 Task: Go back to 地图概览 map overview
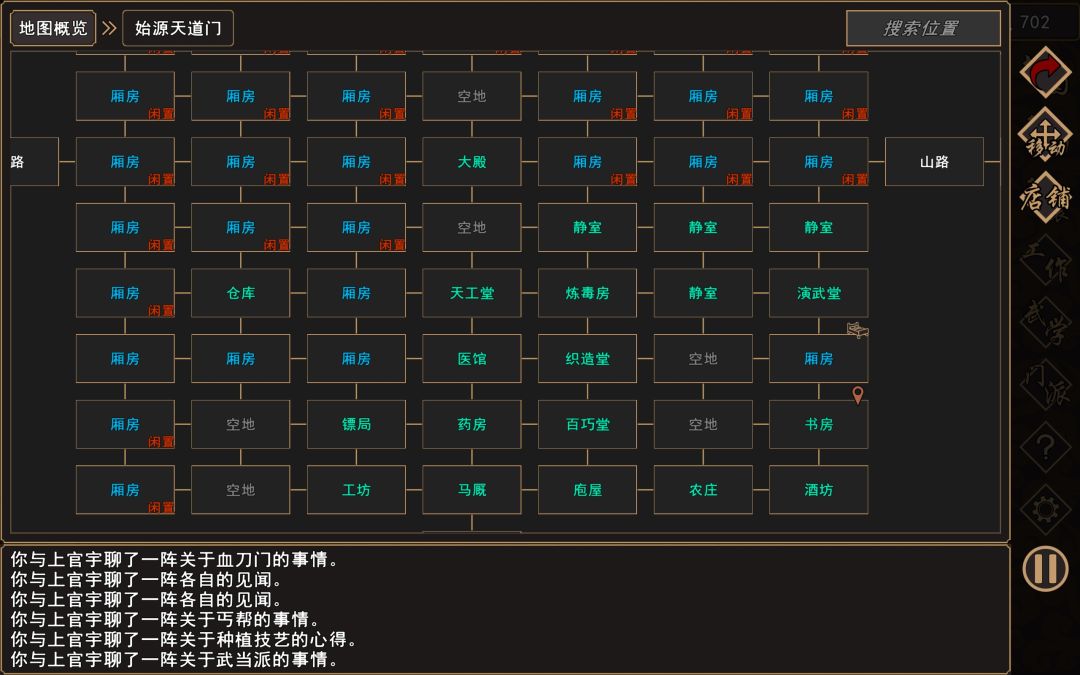point(53,28)
